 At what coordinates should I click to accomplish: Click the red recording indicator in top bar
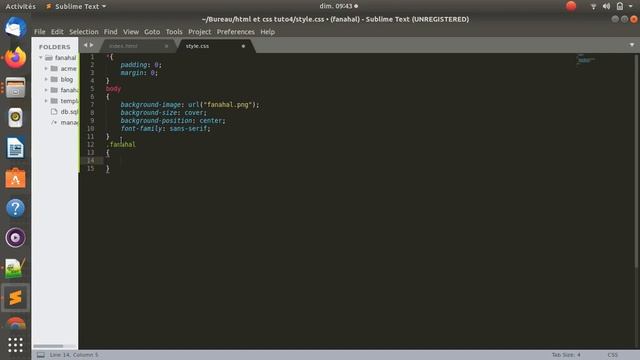pos(571,6)
